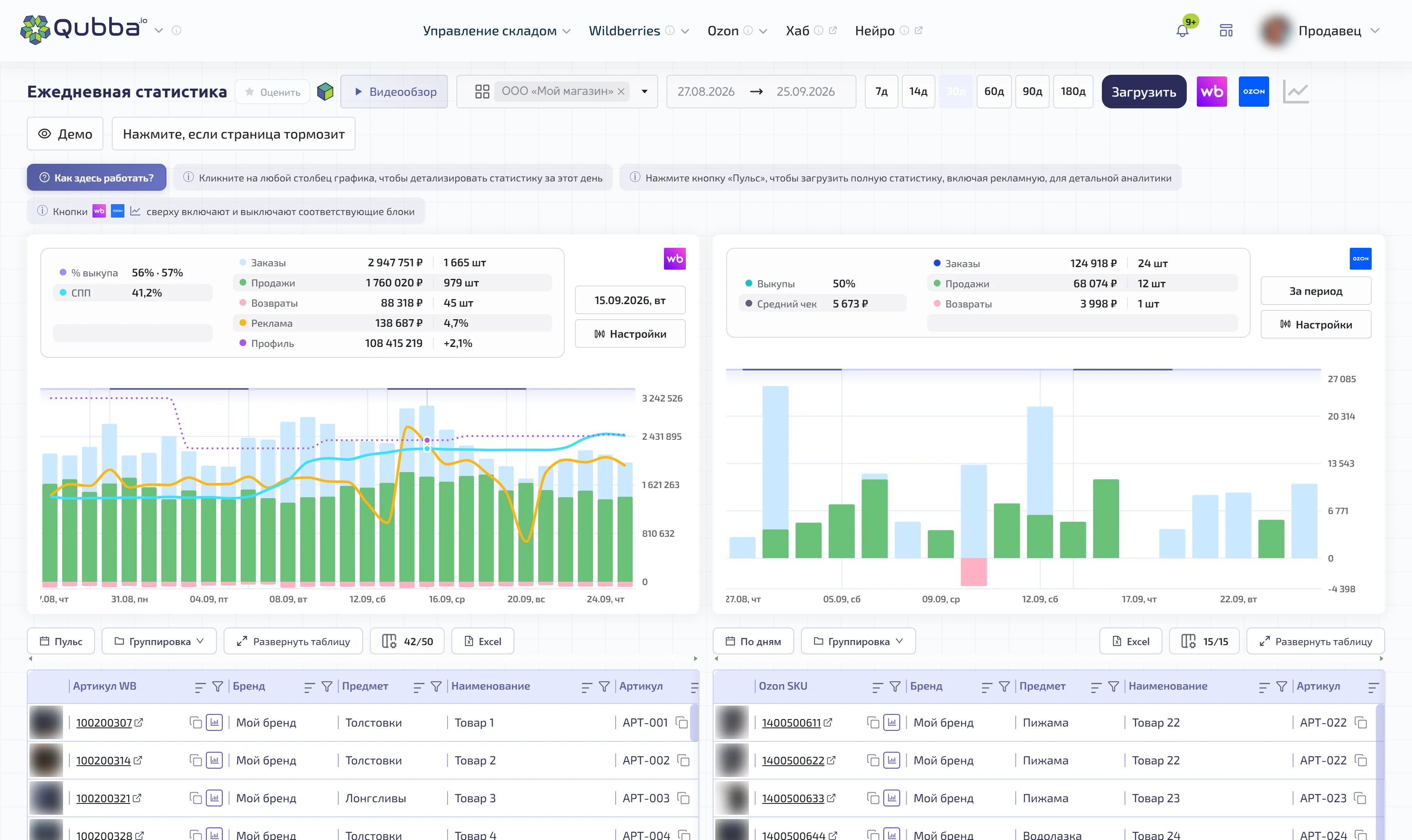Open the Управление складом menu
1412x840 pixels.
pyautogui.click(x=496, y=31)
